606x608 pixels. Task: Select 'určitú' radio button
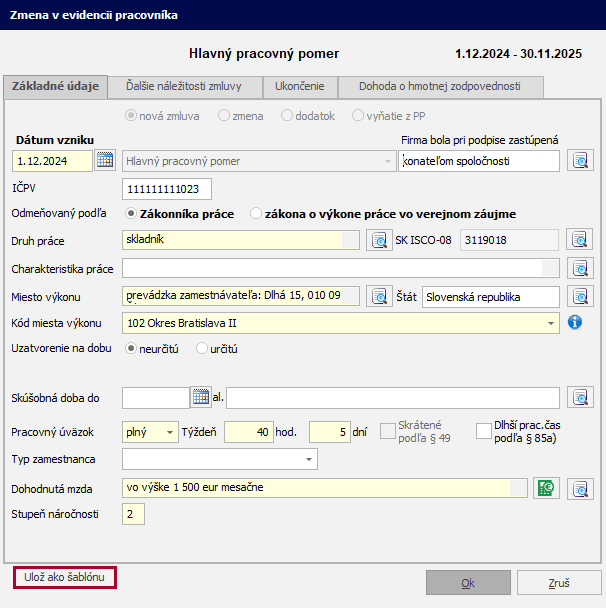(202, 349)
